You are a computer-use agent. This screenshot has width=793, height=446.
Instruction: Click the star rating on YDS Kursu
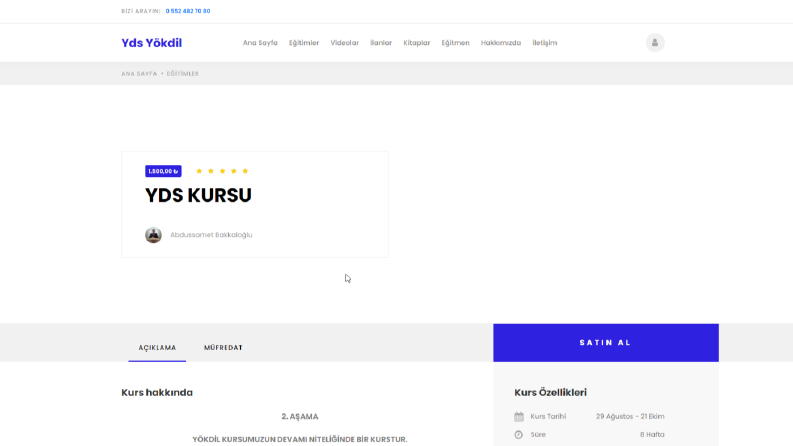(222, 171)
